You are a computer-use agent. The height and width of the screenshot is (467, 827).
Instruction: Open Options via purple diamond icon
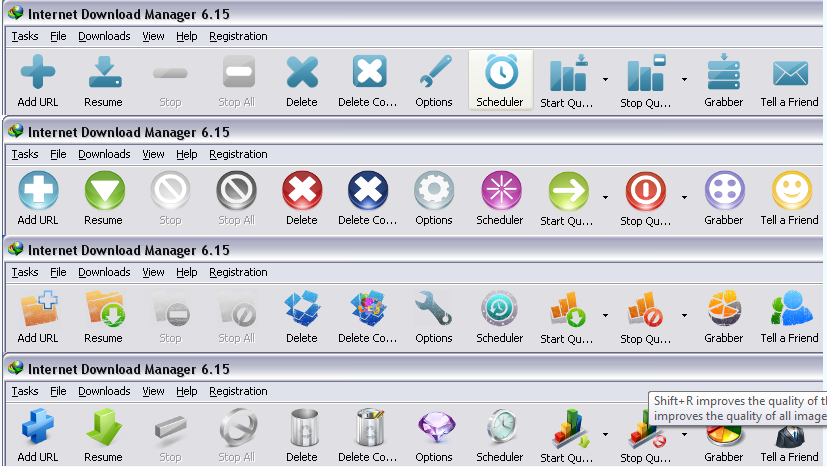click(x=436, y=427)
